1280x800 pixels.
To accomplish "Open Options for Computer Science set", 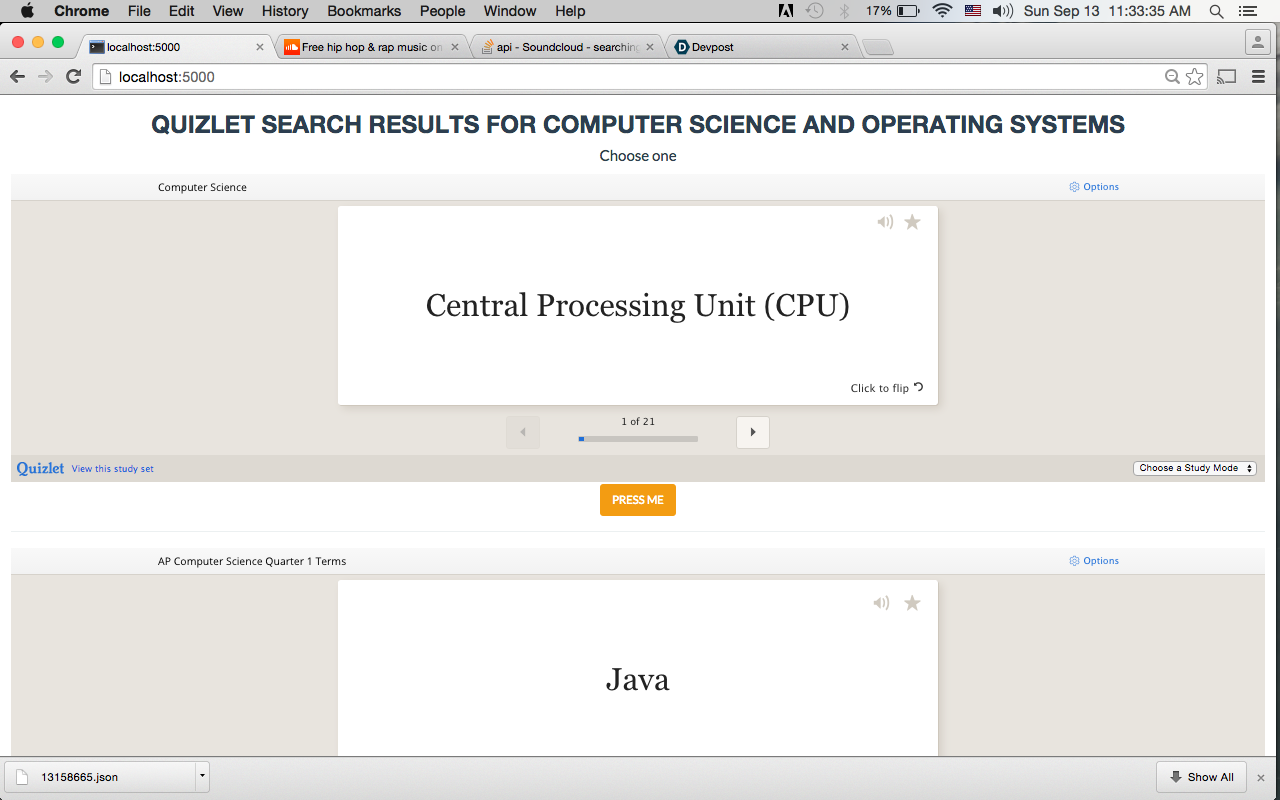I will point(1094,187).
